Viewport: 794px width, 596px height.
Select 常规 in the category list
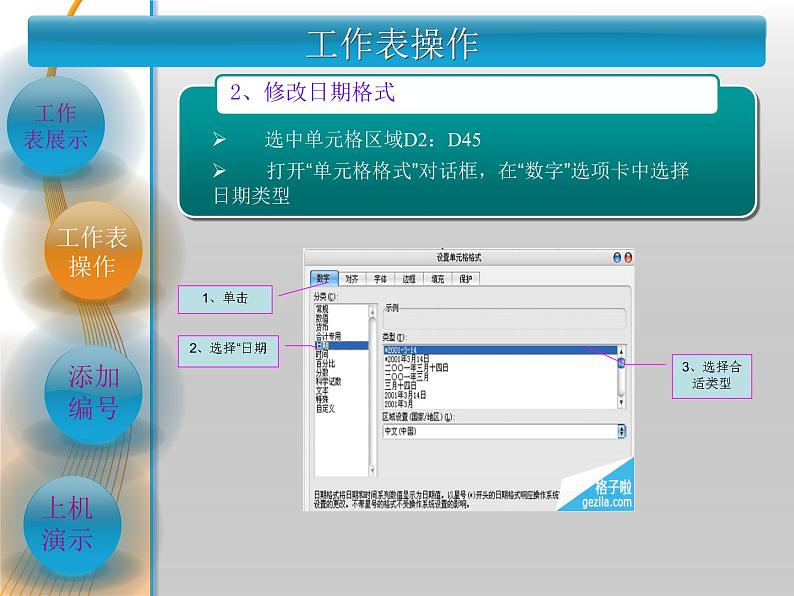tap(322, 309)
